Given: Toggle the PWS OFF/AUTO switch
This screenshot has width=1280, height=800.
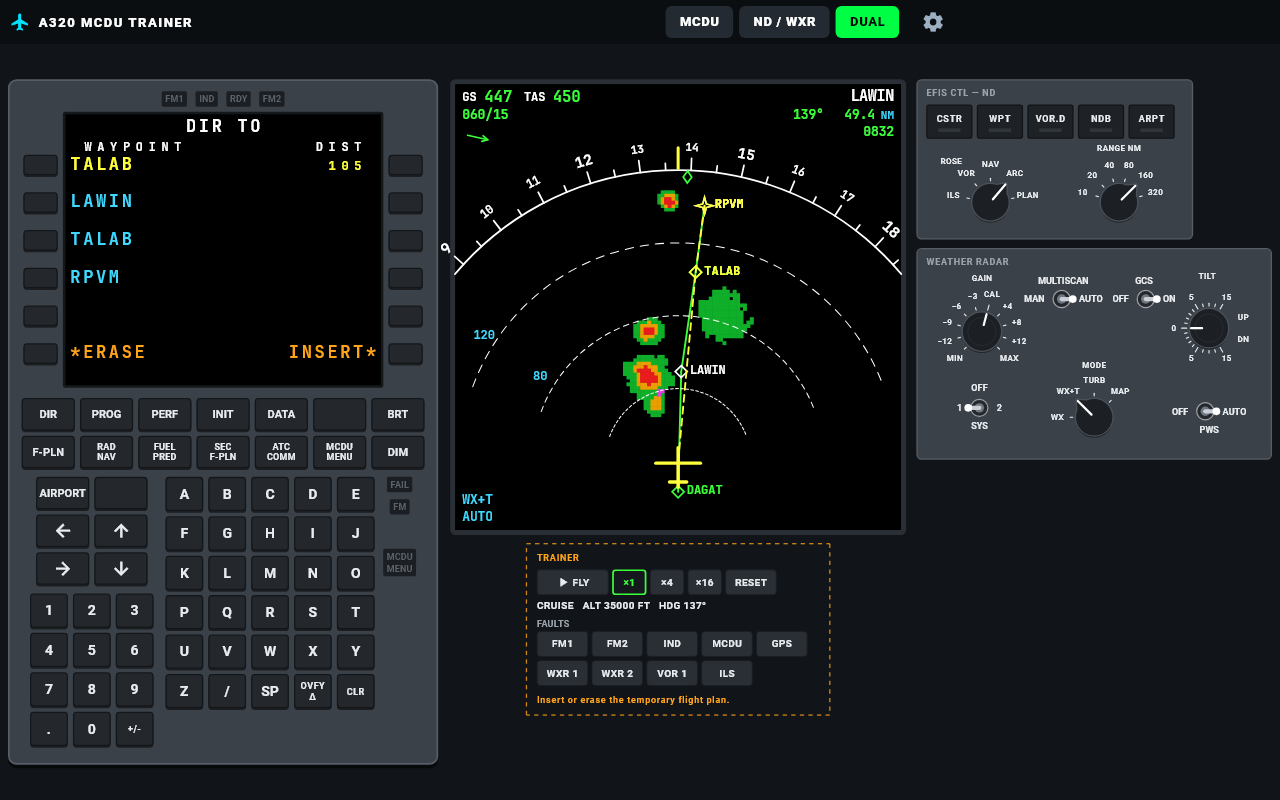Looking at the screenshot, I should coord(1206,411).
